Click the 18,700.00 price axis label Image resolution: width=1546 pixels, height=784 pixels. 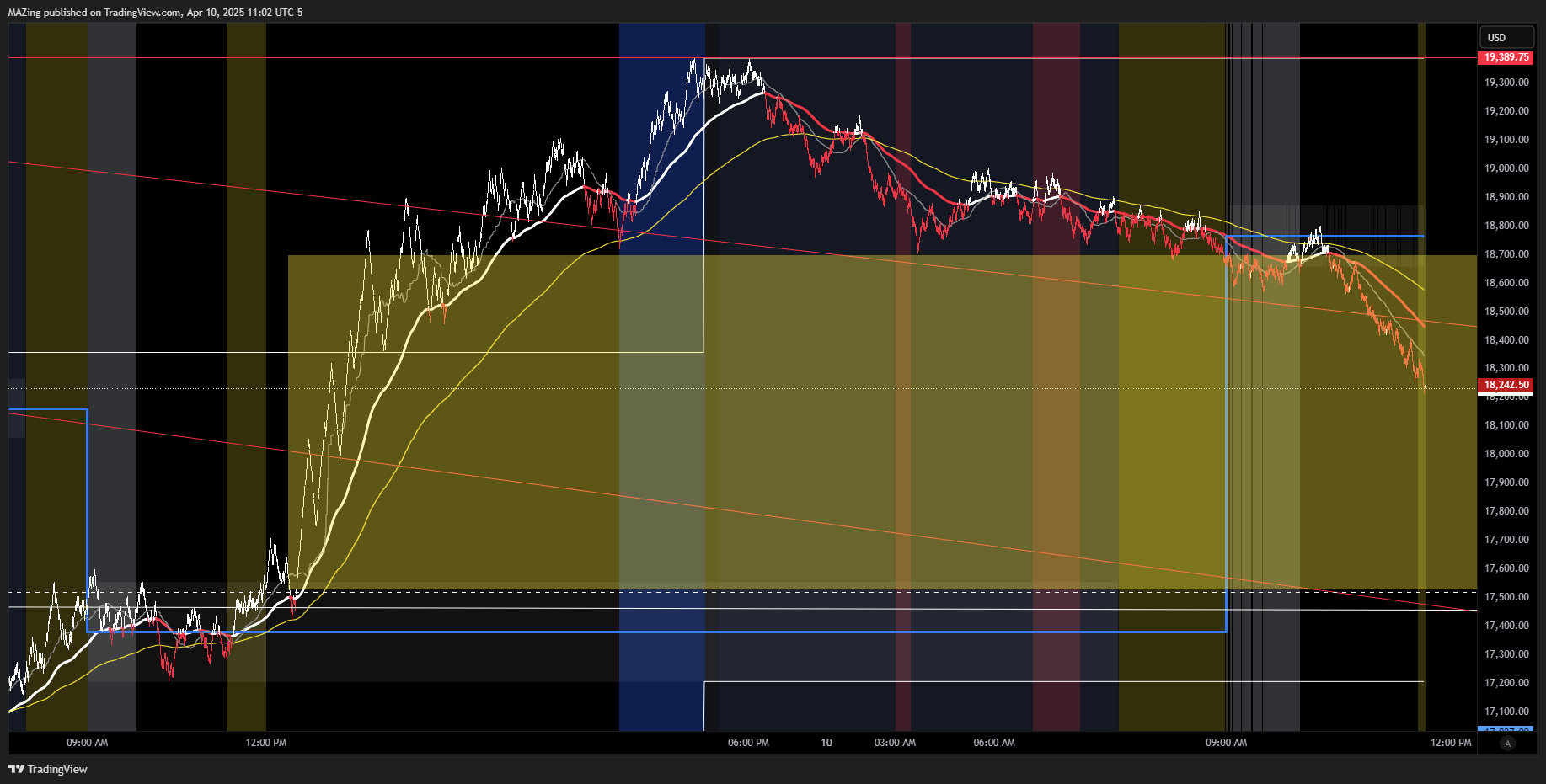pos(1506,254)
